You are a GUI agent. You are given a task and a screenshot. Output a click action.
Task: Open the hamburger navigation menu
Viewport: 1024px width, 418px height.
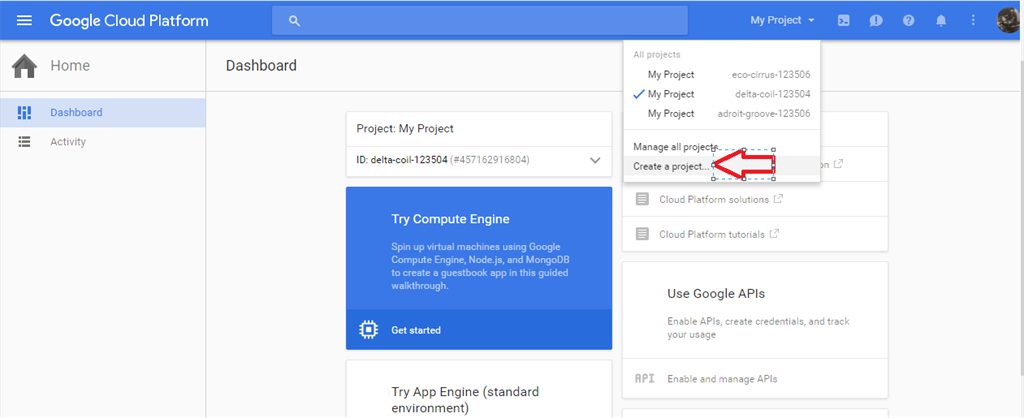[x=24, y=20]
